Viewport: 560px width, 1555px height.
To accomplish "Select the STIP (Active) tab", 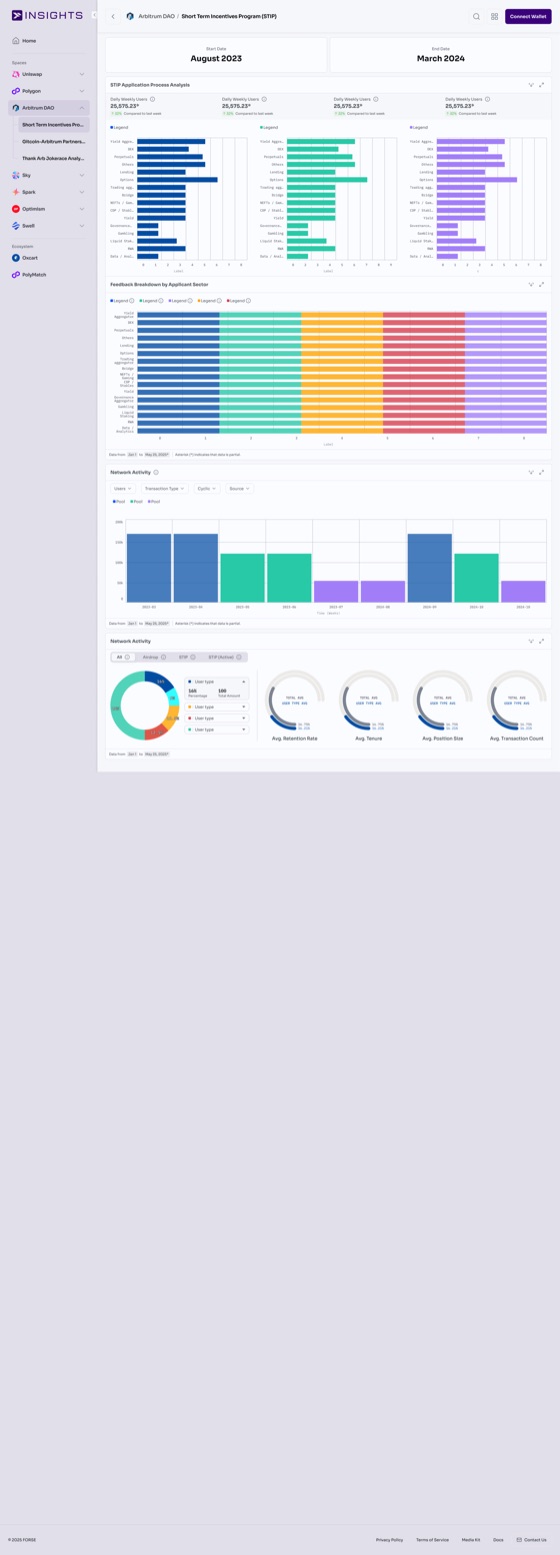I will click(224, 657).
